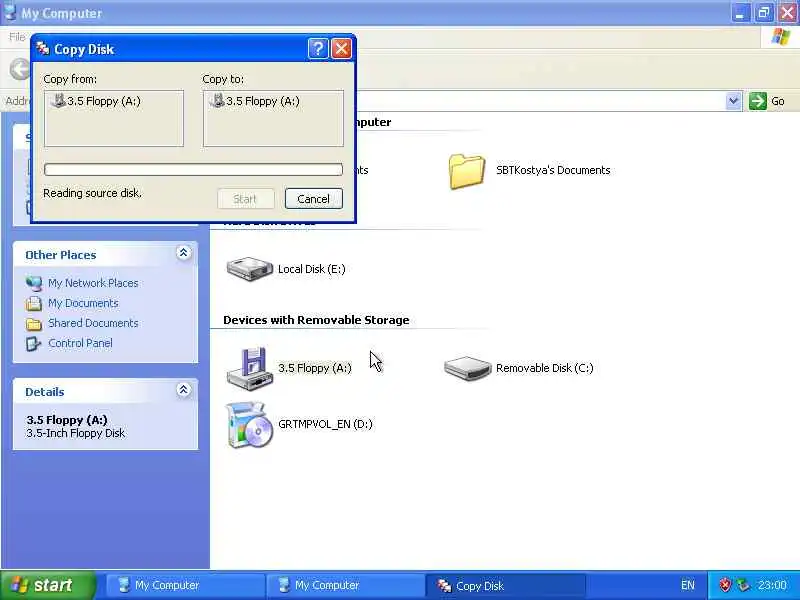Open the File menu
The image size is (800, 600).
tap(17, 37)
